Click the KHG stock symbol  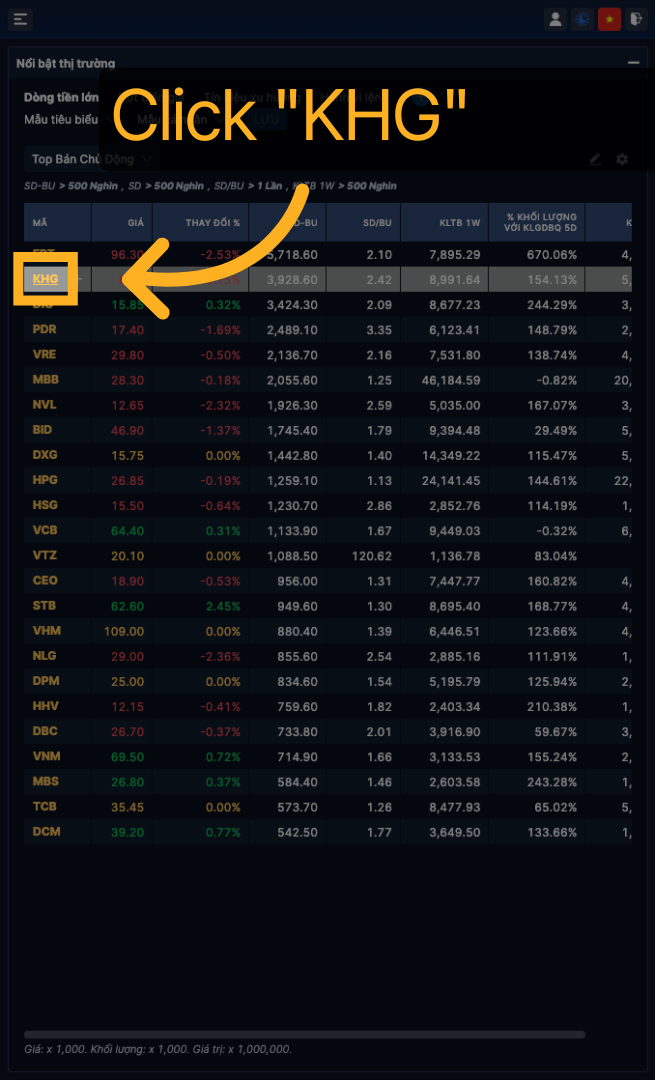45,279
